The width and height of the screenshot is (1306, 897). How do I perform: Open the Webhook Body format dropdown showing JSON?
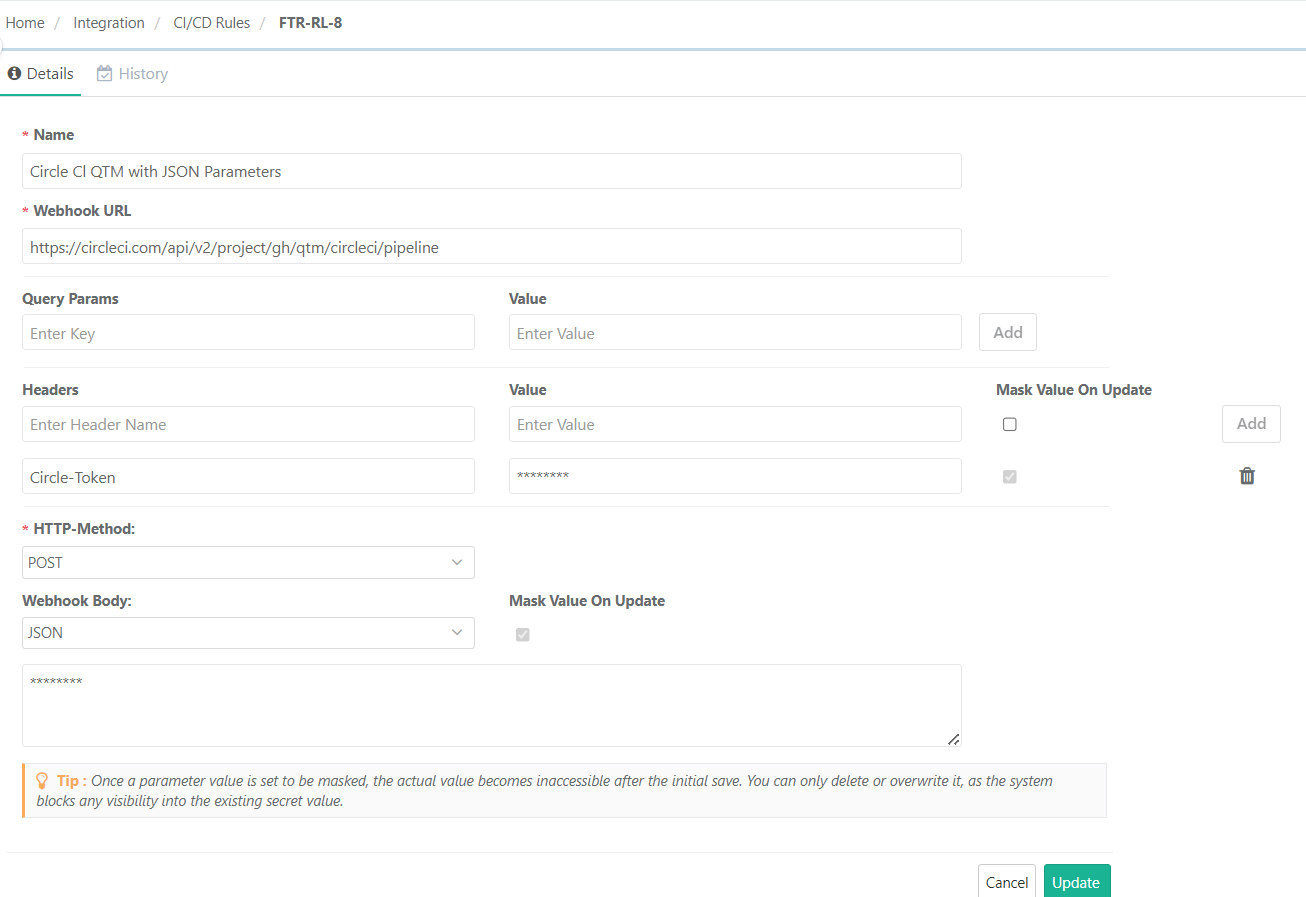(x=248, y=632)
